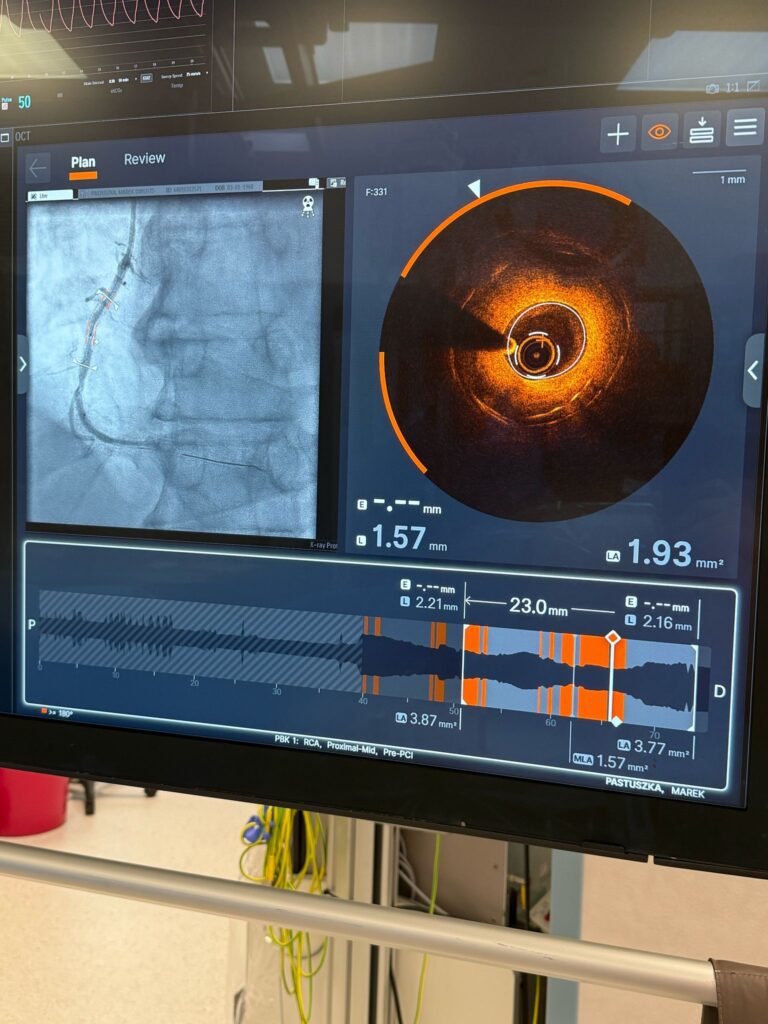Viewport: 768px width, 1024px height.
Task: Click the white triangle marker on OCT ring
Action: (474, 188)
